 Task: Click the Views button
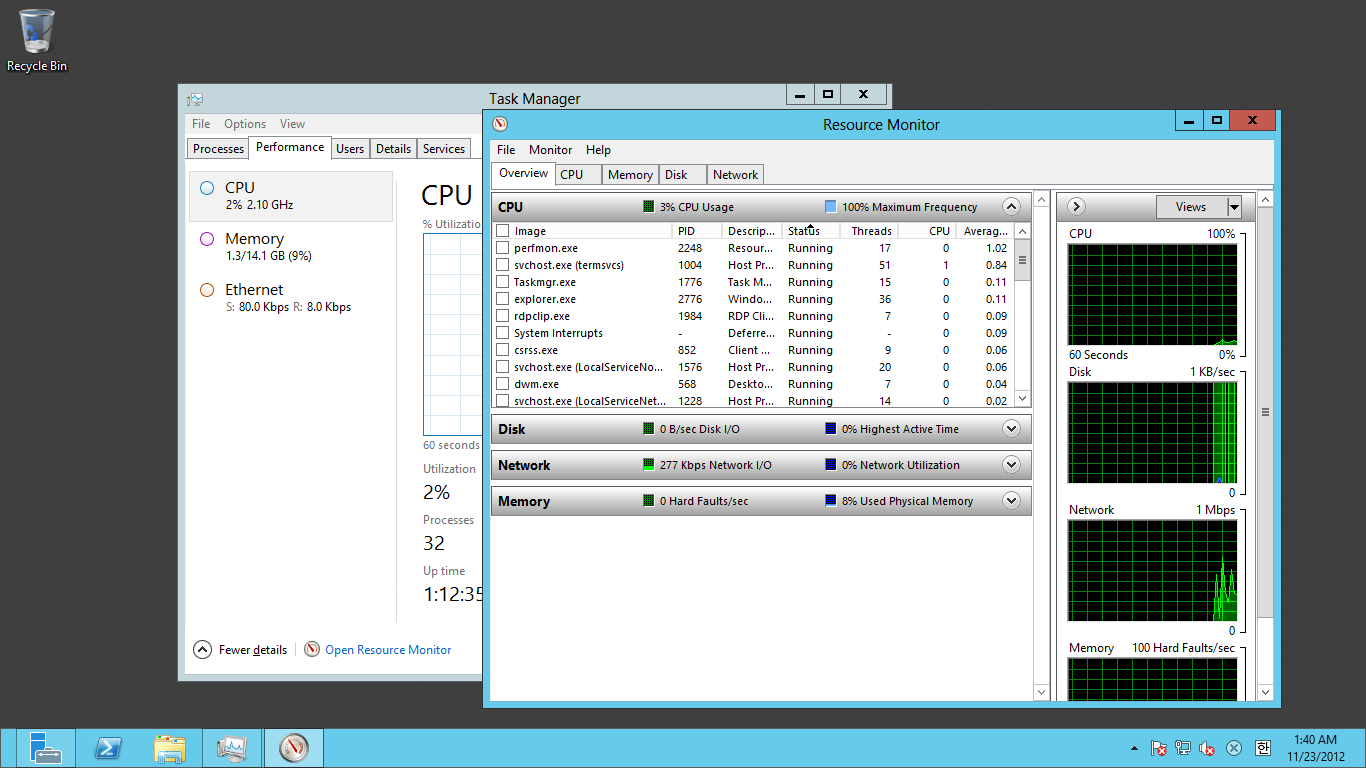click(x=1191, y=207)
